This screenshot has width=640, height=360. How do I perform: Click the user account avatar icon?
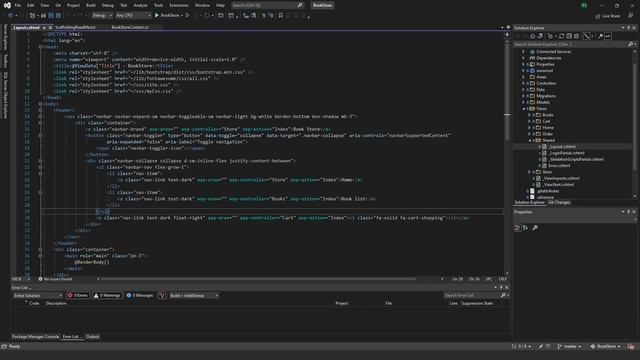[584, 5]
